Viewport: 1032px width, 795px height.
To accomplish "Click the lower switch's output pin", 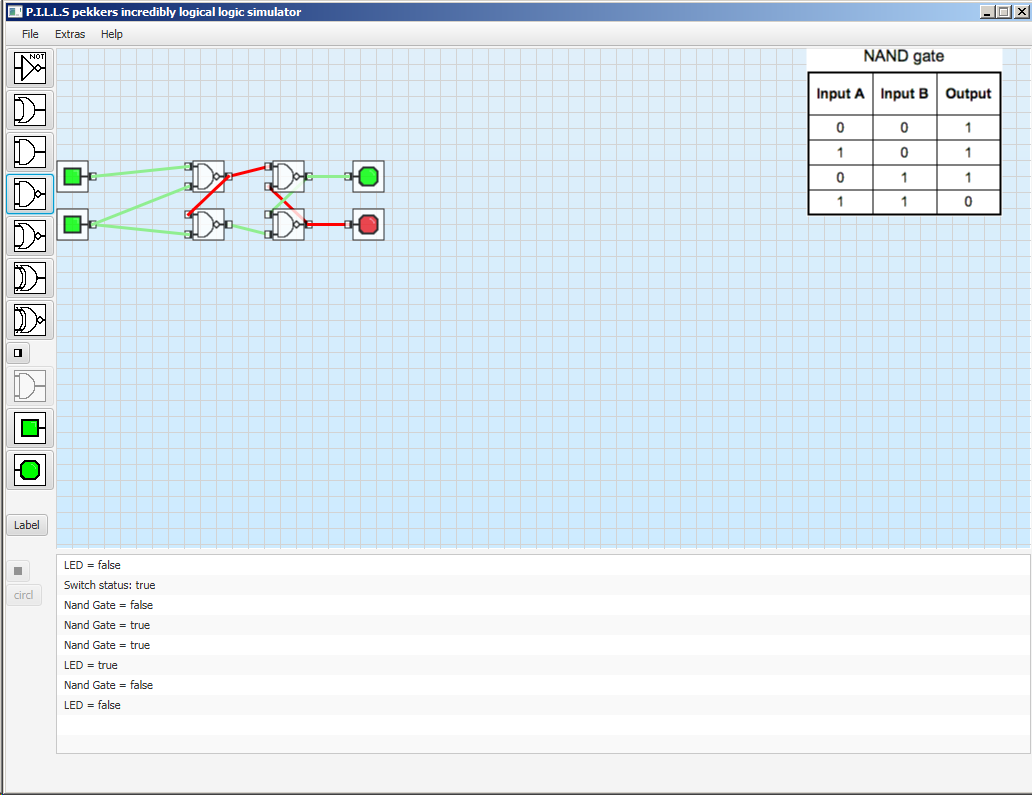I will 93,224.
